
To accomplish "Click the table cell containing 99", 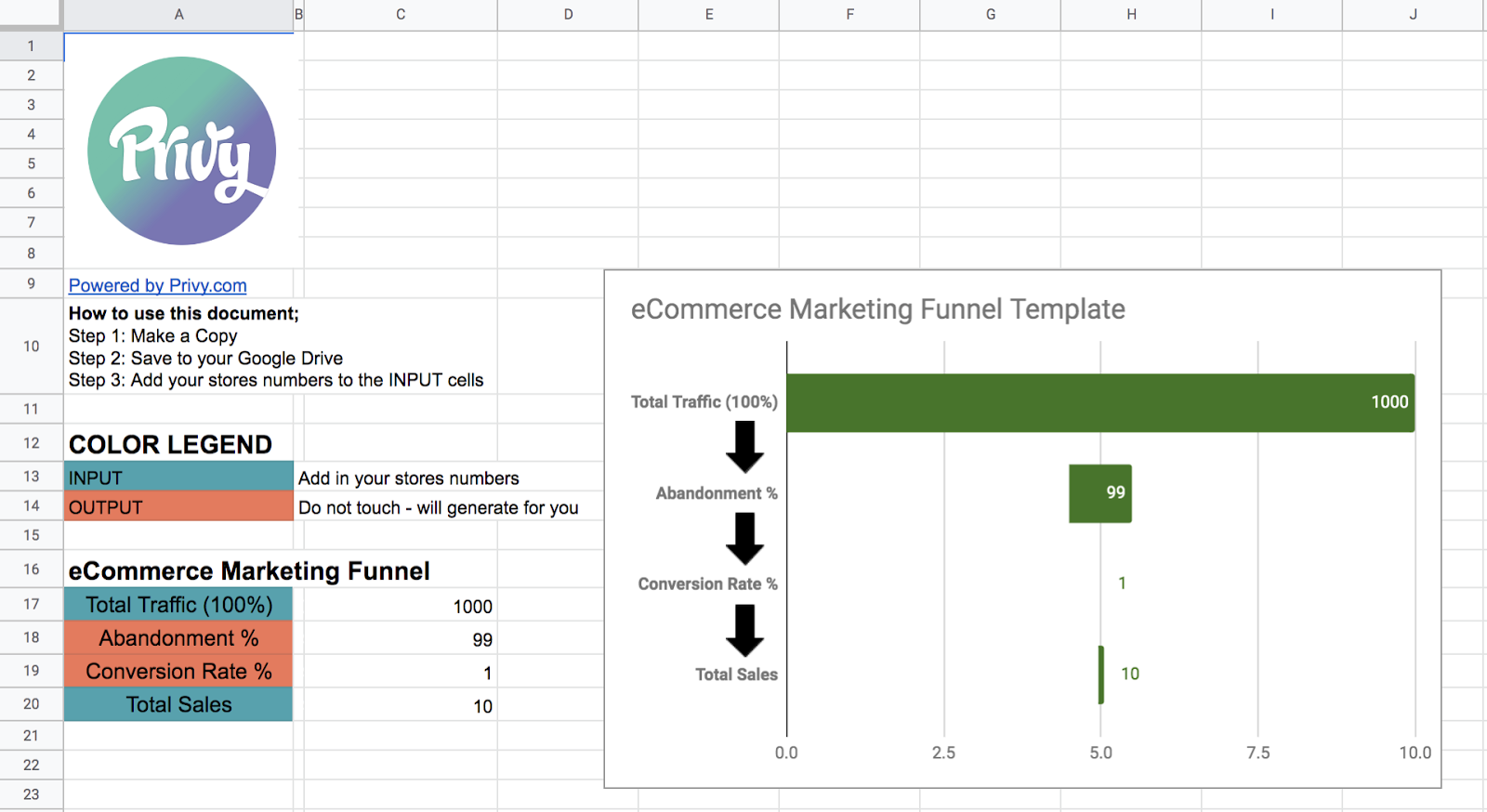I will point(400,639).
